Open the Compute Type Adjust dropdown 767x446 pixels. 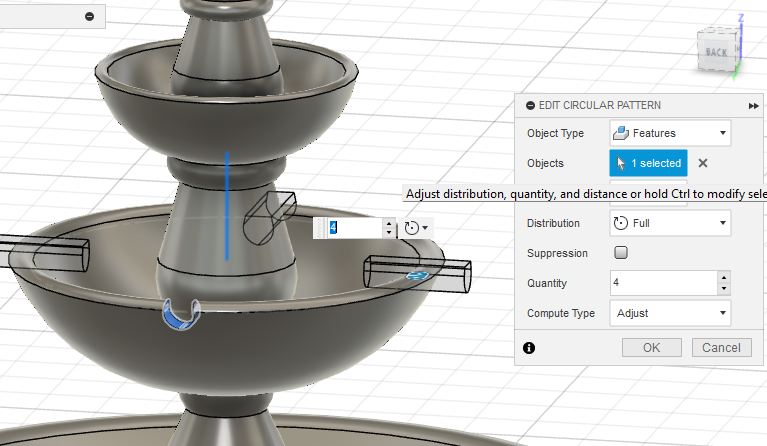click(670, 313)
